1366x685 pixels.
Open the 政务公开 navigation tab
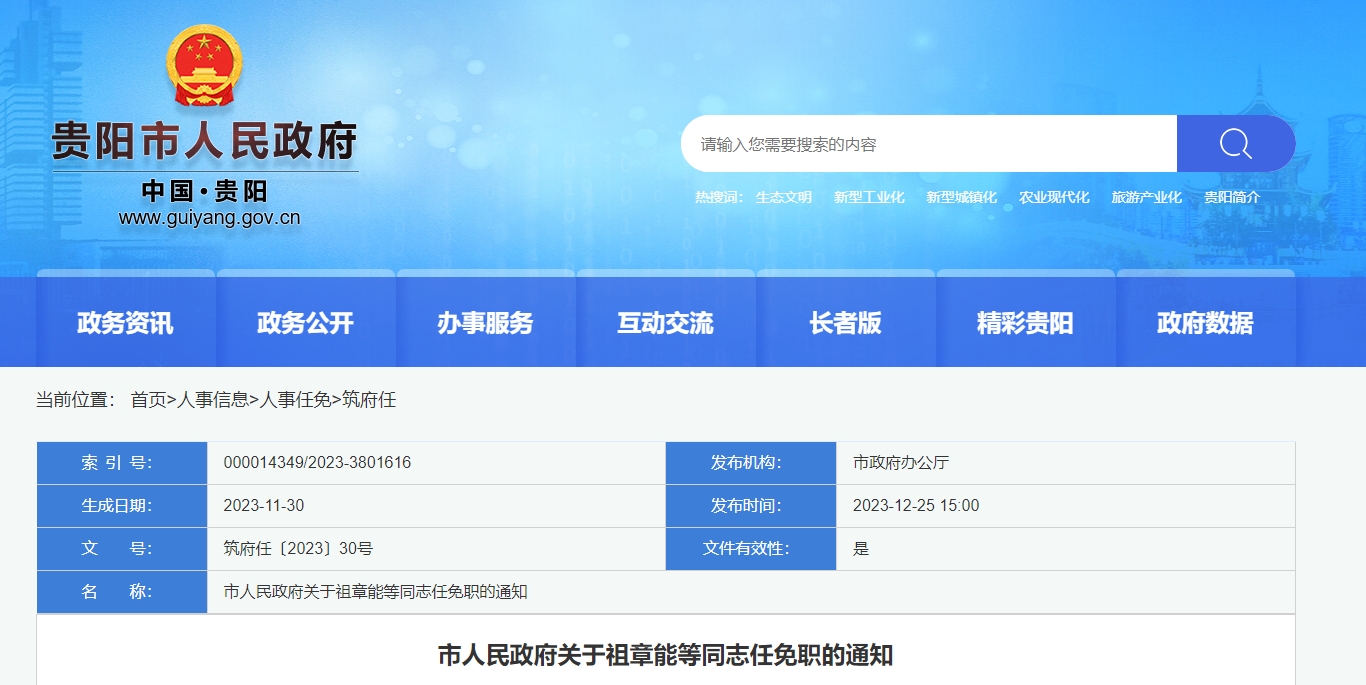click(x=305, y=323)
